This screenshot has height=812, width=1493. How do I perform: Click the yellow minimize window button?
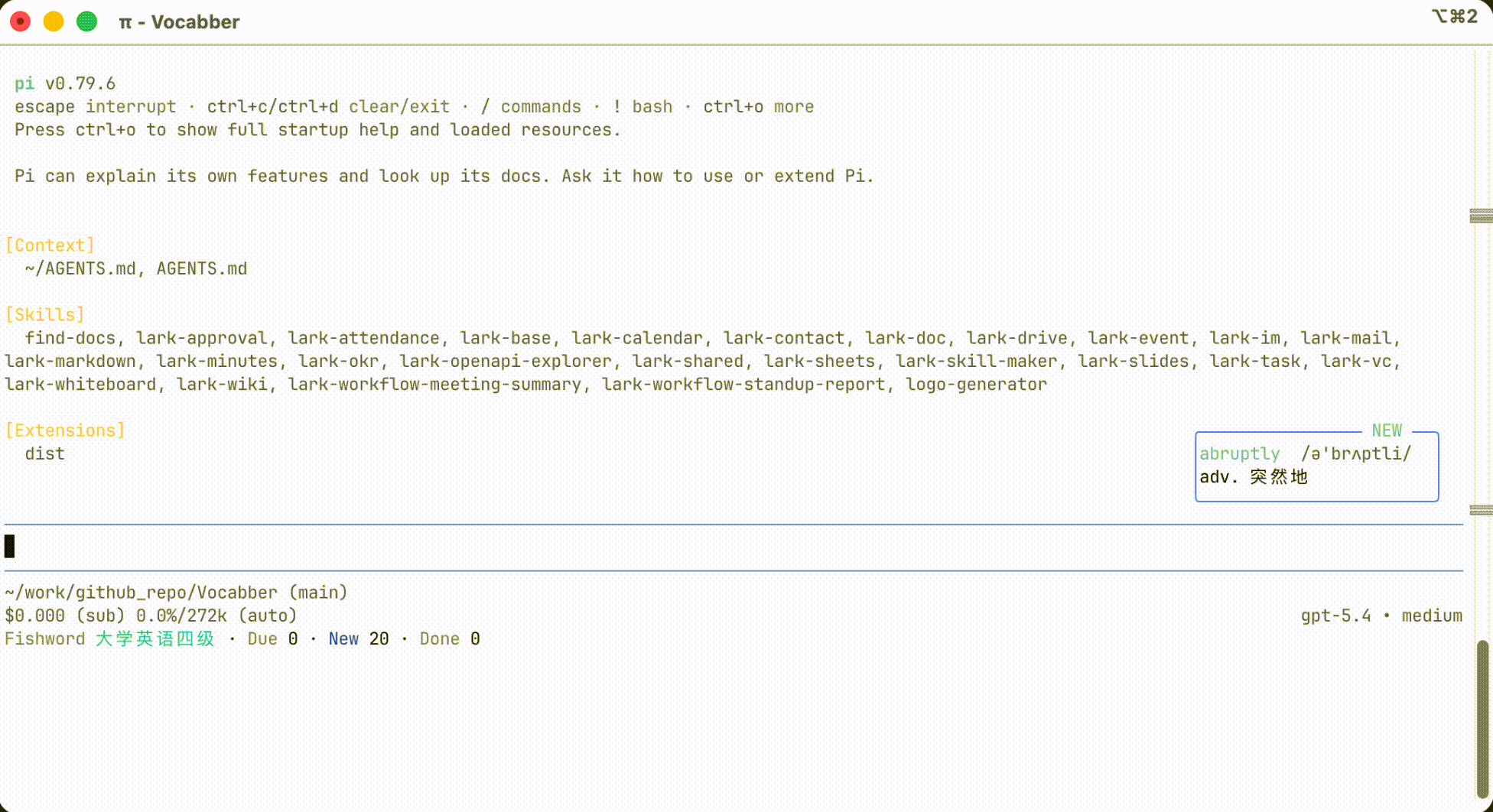(54, 21)
